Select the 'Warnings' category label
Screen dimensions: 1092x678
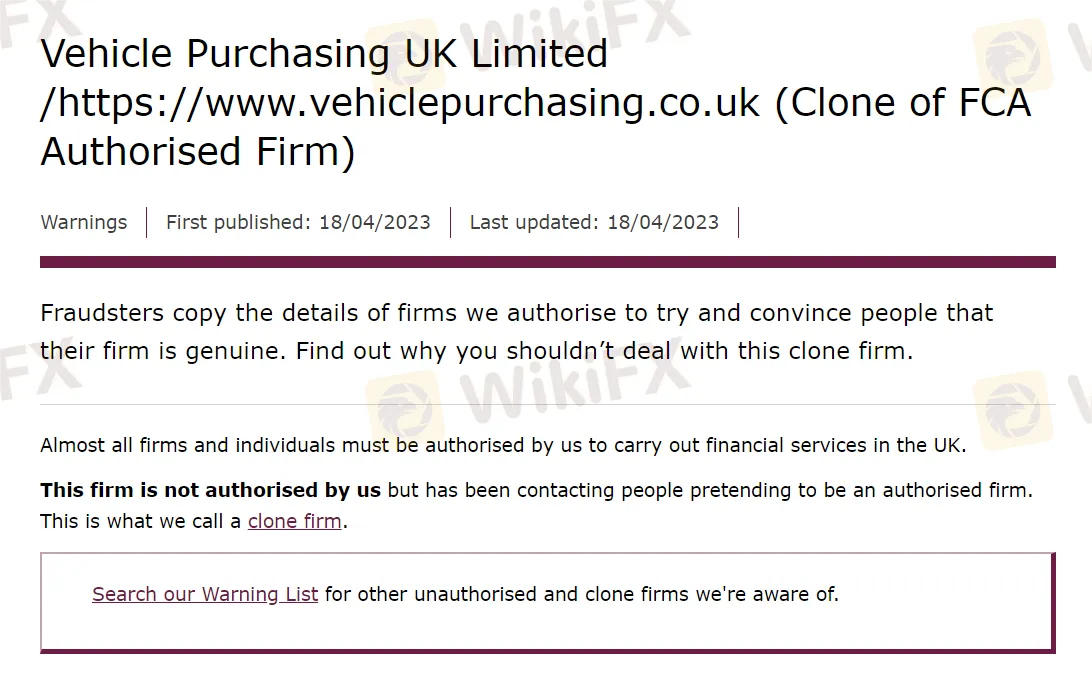click(x=84, y=222)
